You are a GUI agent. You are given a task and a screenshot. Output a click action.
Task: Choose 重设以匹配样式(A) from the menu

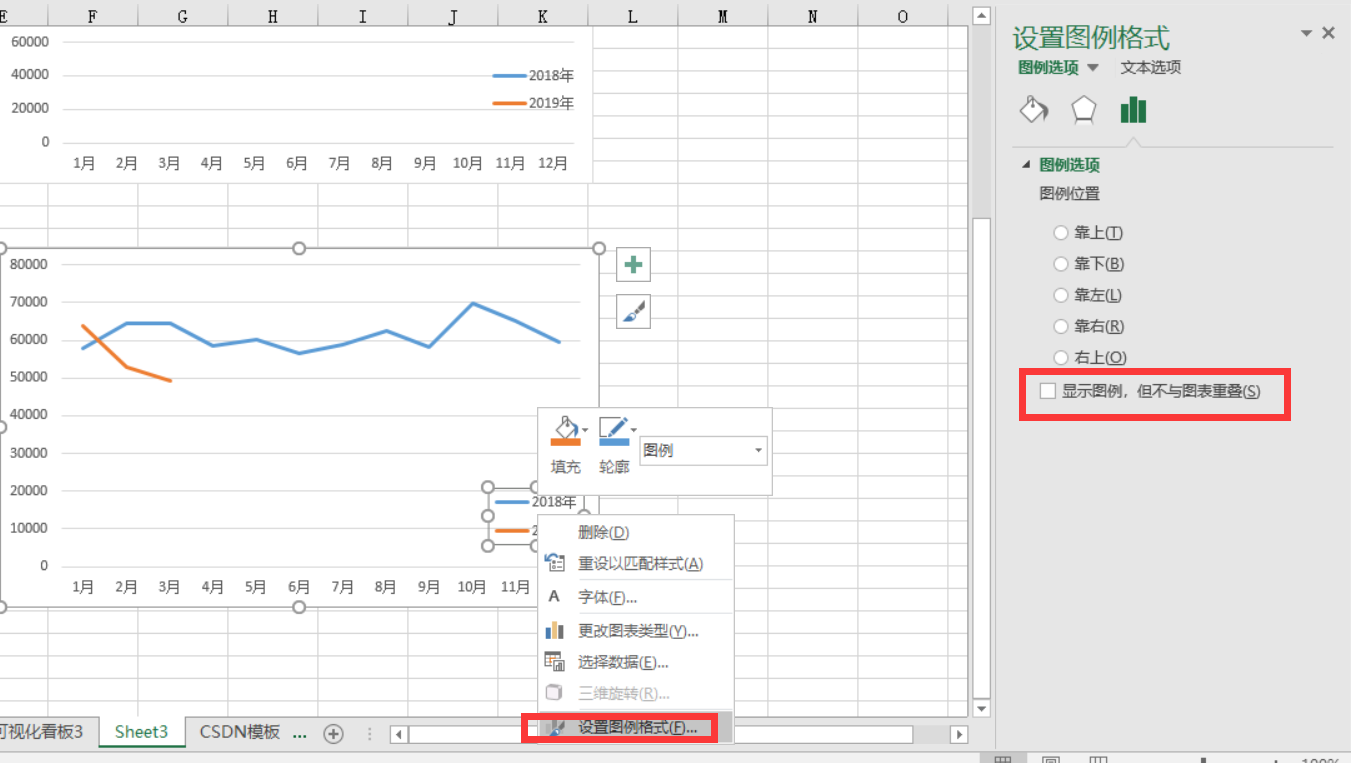point(636,564)
